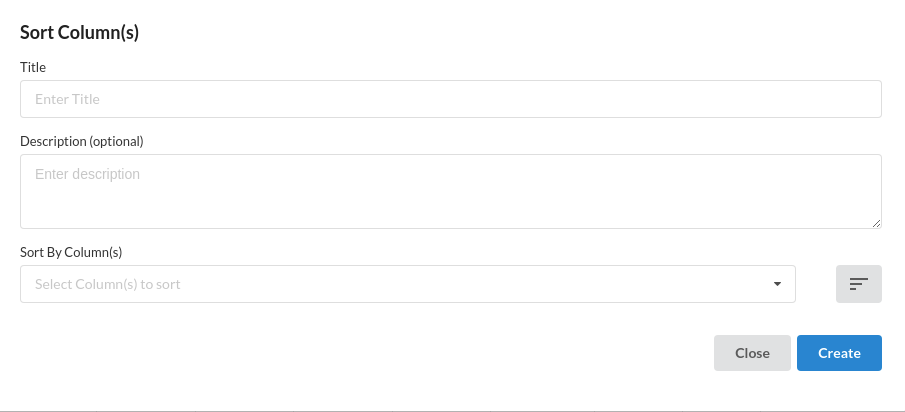Click the 'Select Column(s) to sort' placeholder text

[107, 284]
